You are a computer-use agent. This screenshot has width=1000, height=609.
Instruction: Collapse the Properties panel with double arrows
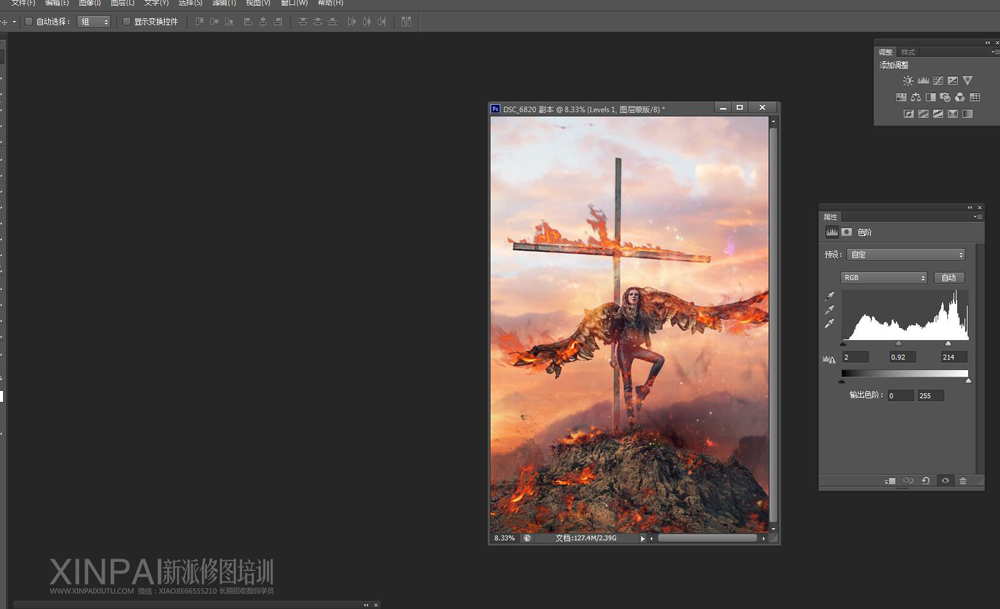coord(970,207)
